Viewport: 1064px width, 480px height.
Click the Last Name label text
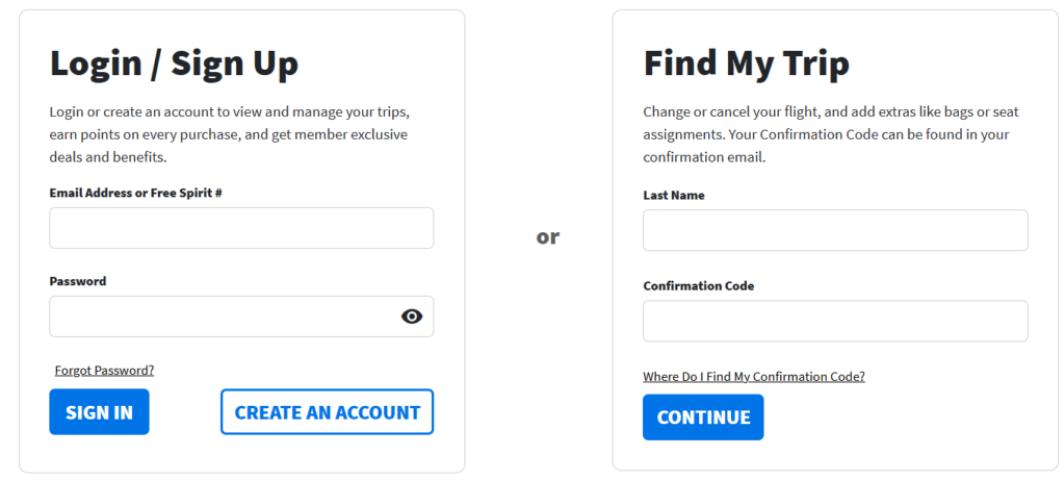pyautogui.click(x=674, y=195)
